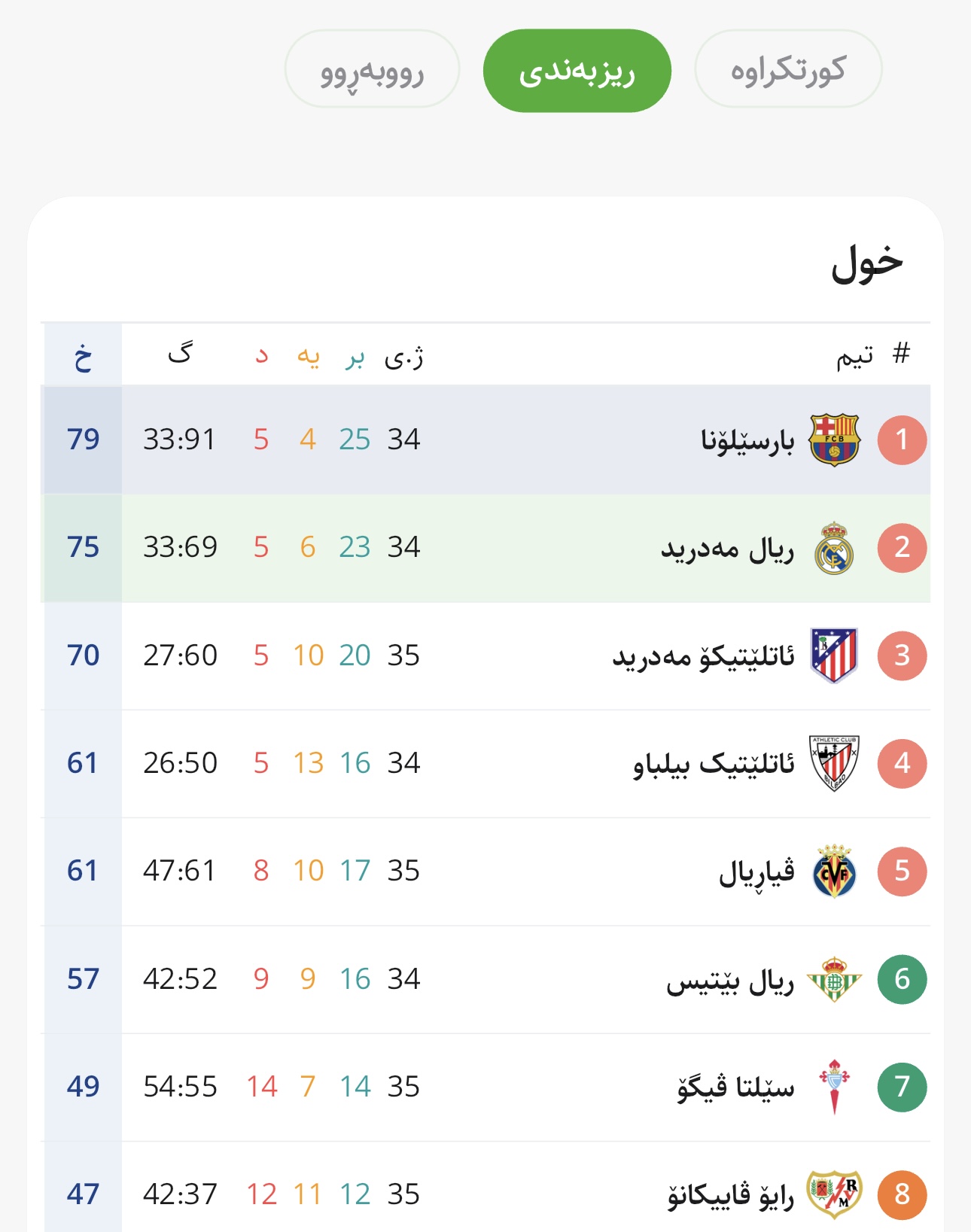Open team name بارسێلۆنا
The height and width of the screenshot is (1232, 971).
point(747,440)
